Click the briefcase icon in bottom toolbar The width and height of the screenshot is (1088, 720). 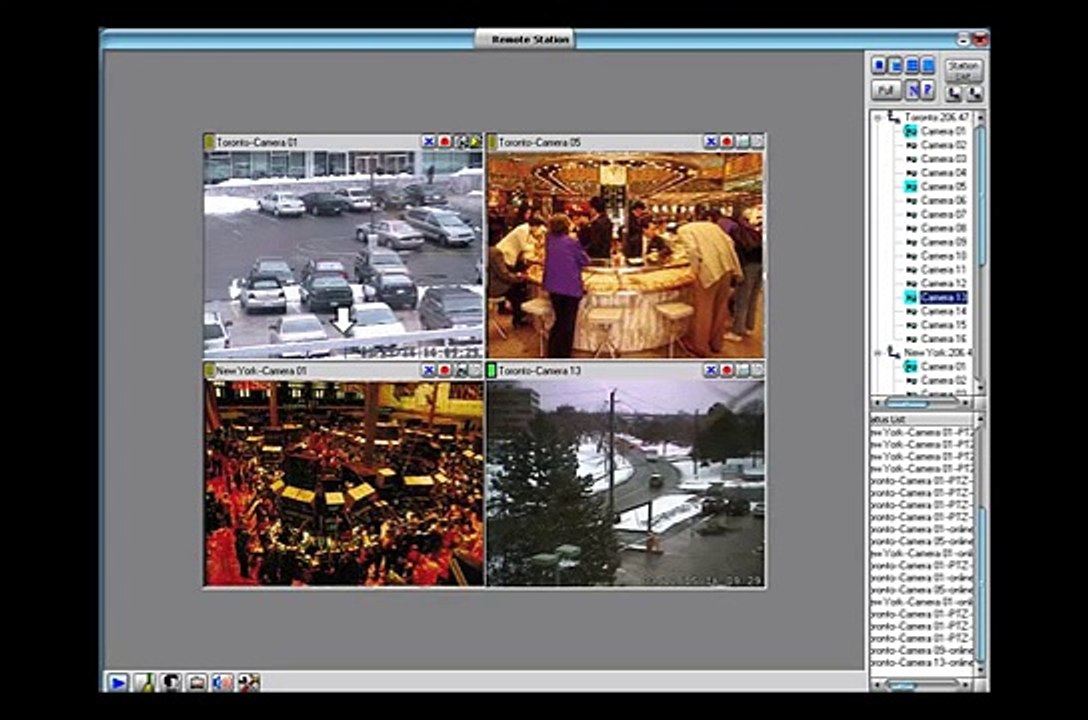(197, 683)
